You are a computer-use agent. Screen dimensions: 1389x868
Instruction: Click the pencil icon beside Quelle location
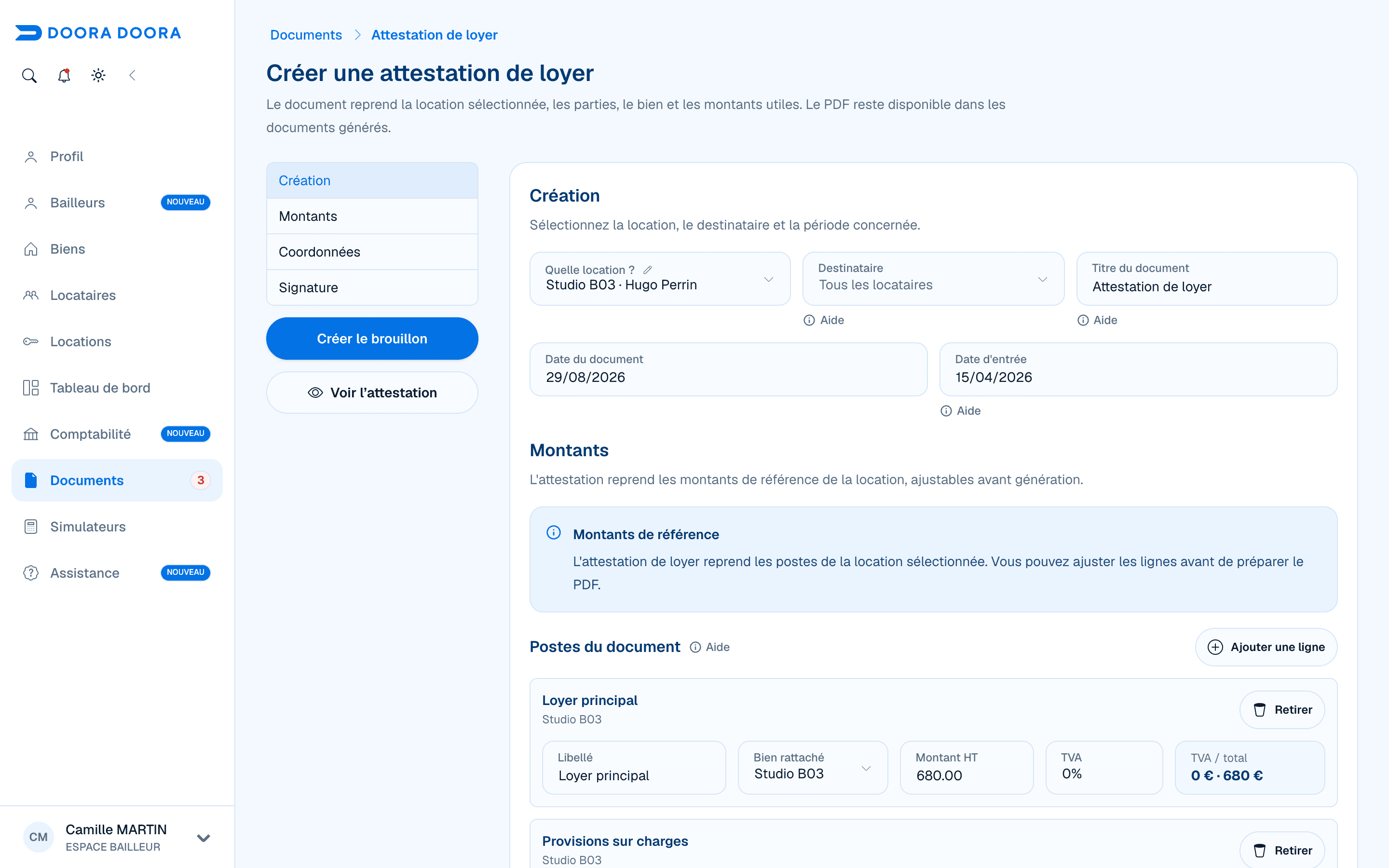648,270
